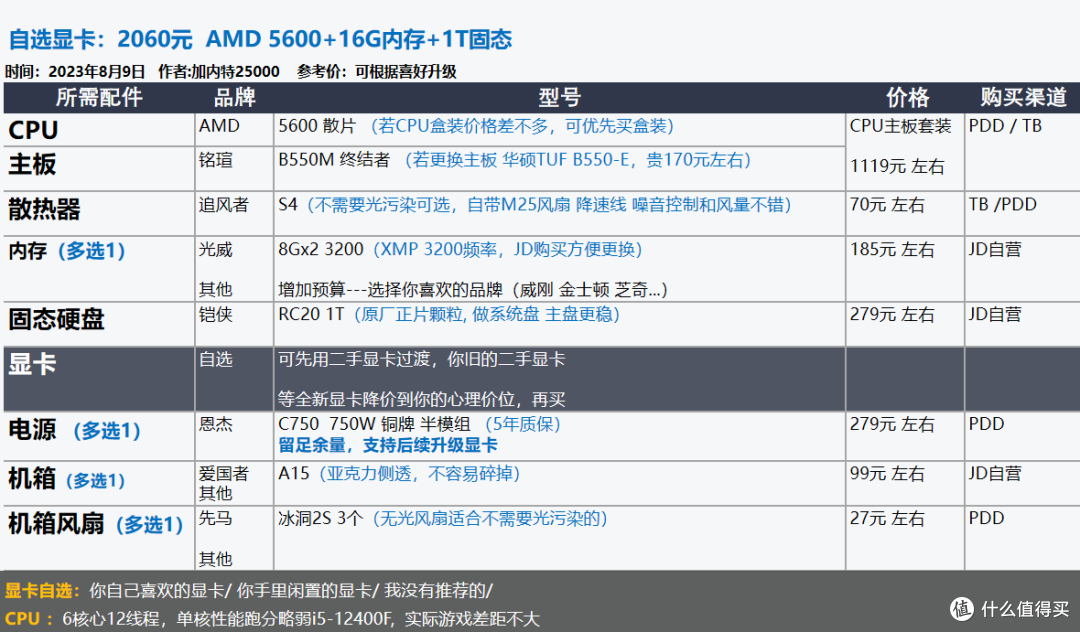This screenshot has height=632, width=1080.
Task: Click the brand cell '爱国者'
Action: pos(223,474)
